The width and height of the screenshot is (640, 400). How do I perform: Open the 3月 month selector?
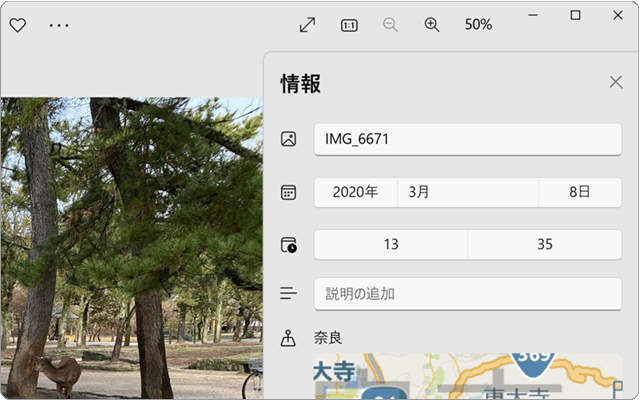468,192
